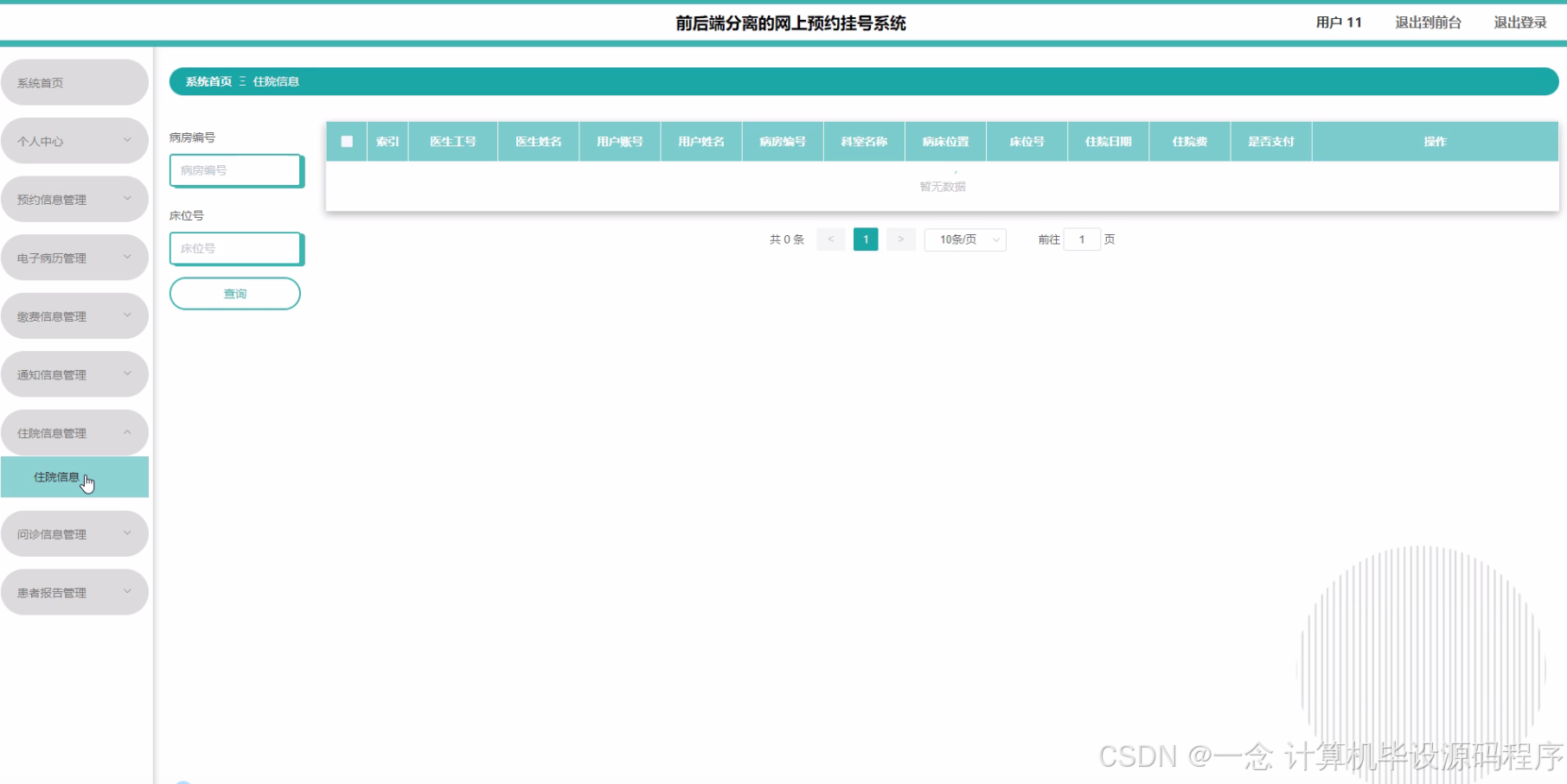Viewport: 1567px width, 784px height.
Task: Click the breadcrumb list icon next to 系统首页
Action: pos(245,80)
